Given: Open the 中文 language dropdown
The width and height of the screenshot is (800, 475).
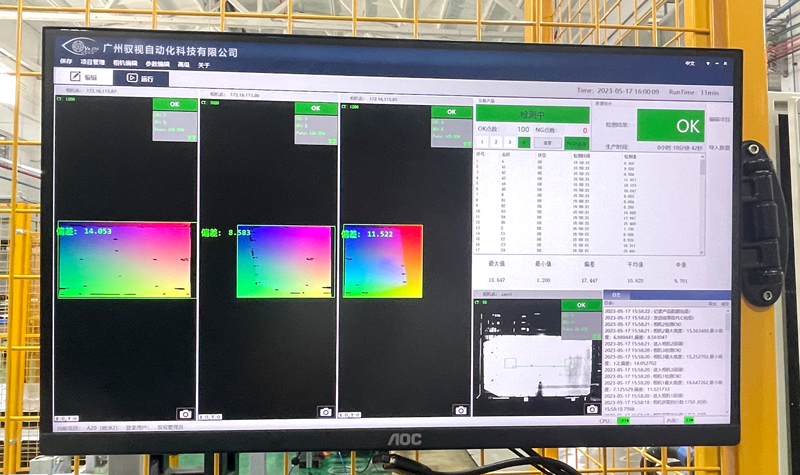Looking at the screenshot, I should point(691,63).
